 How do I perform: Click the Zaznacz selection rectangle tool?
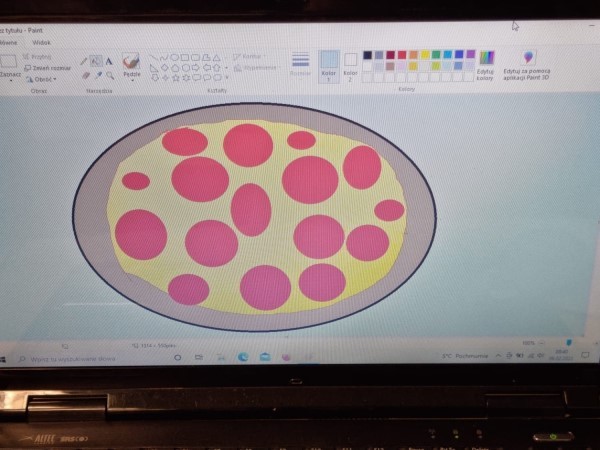coord(8,61)
